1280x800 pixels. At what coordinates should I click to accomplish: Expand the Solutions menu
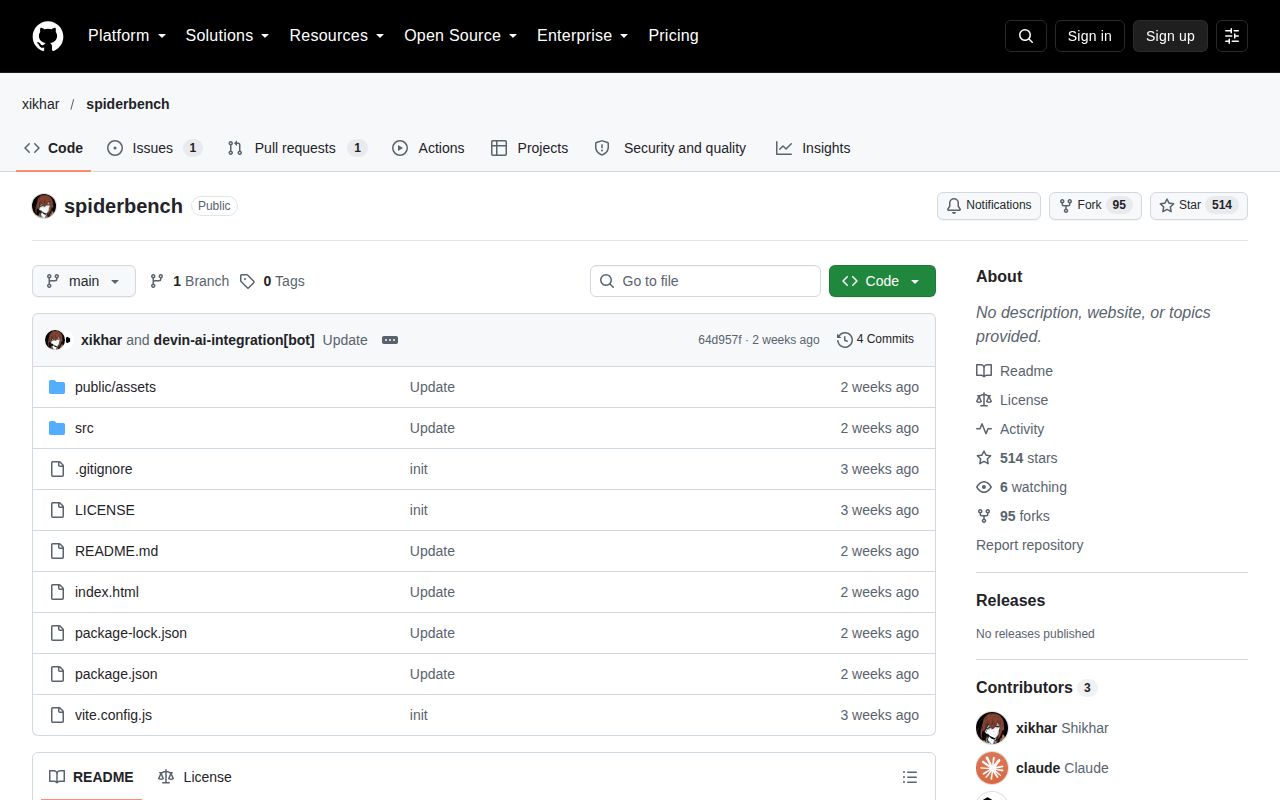coord(228,35)
